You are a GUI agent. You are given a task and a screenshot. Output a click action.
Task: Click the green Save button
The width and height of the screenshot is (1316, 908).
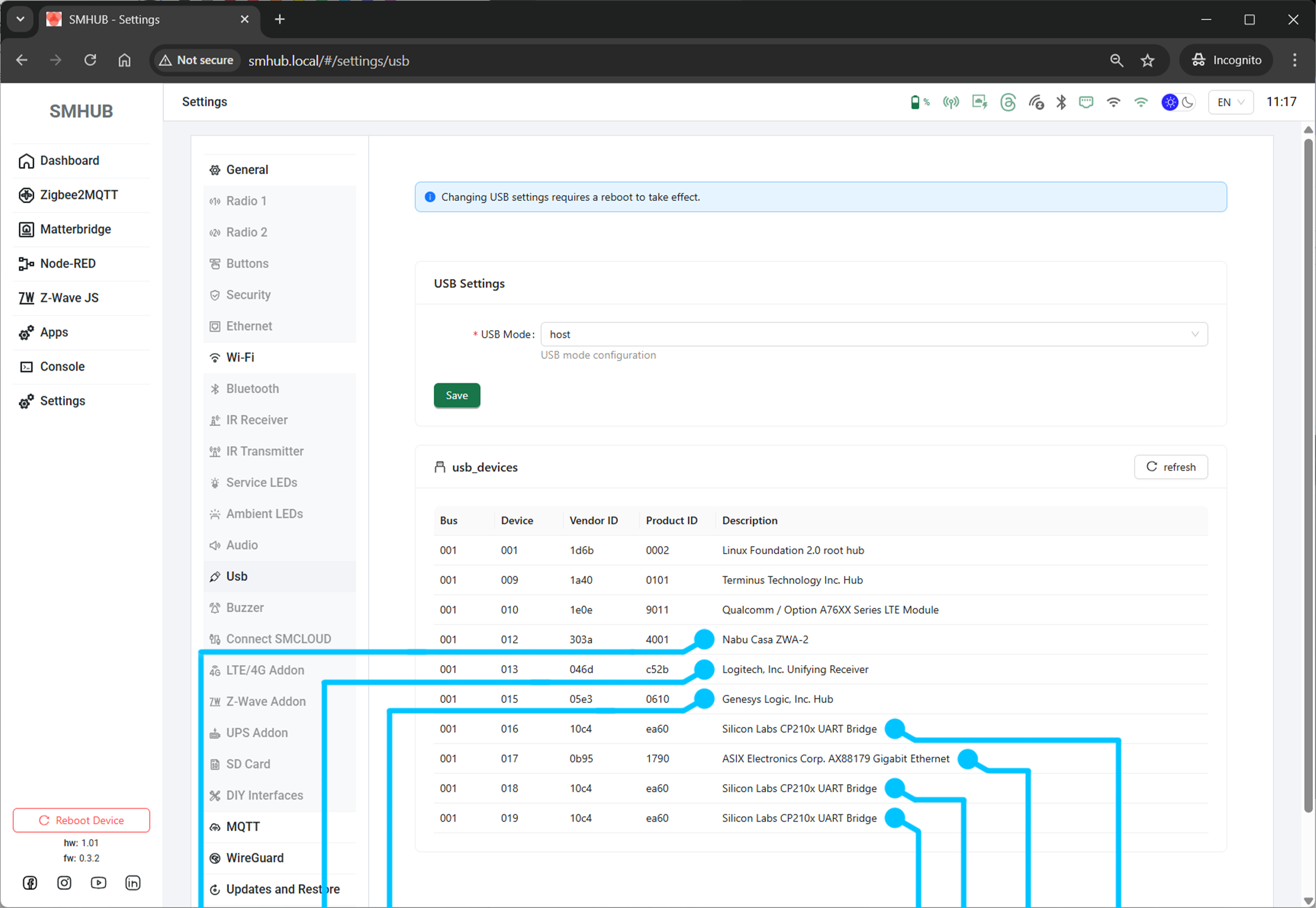(x=457, y=395)
